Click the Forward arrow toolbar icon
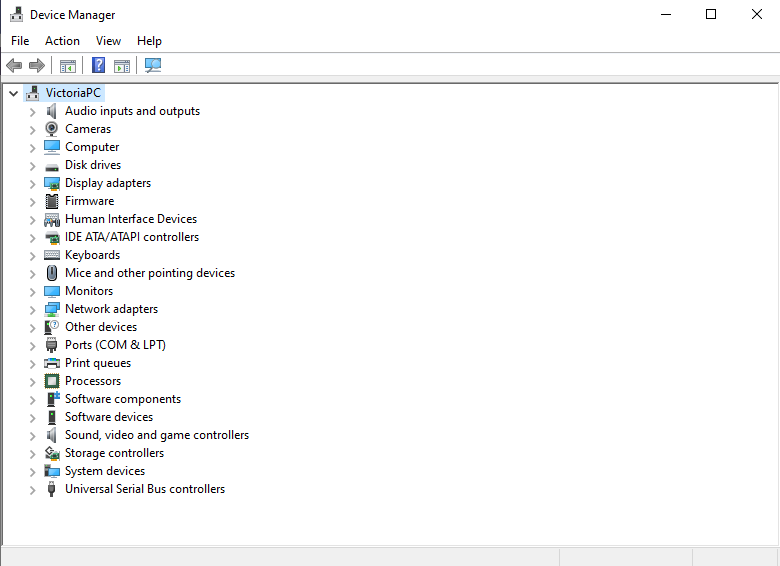The image size is (780, 566). tap(37, 65)
